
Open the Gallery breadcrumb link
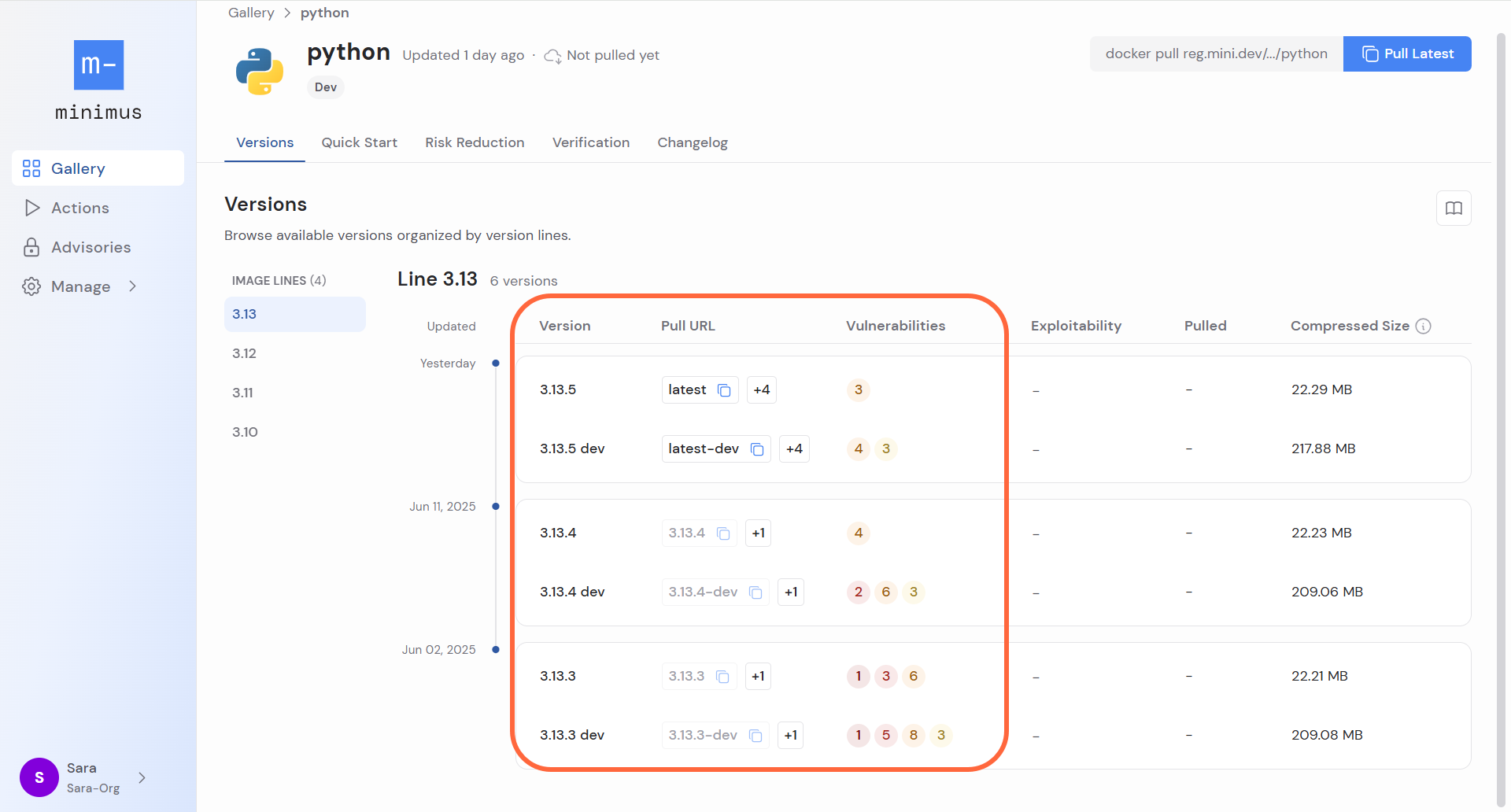click(x=250, y=13)
